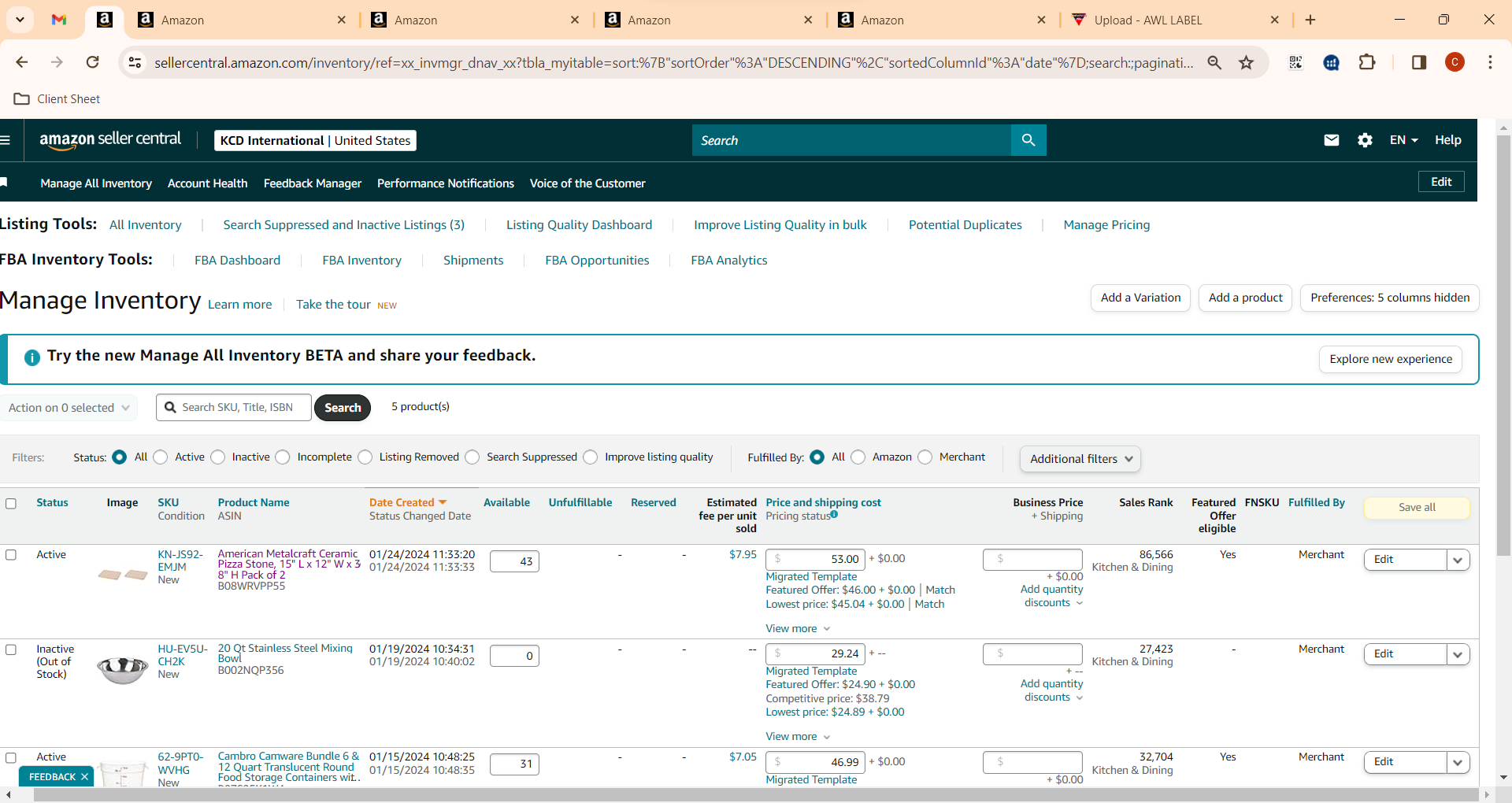Screen dimensions: 1512x803
Task: Open Chrome profile avatar C
Action: click(x=1455, y=62)
